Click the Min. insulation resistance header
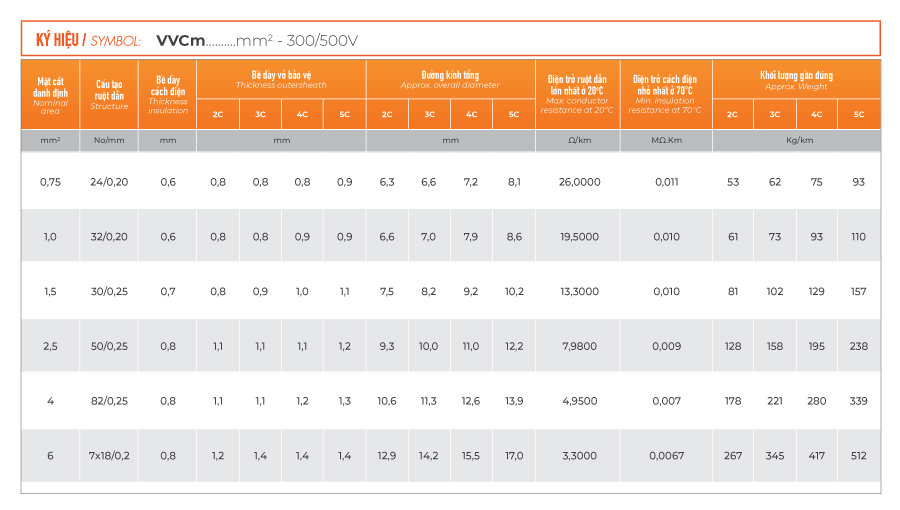 coord(665,94)
